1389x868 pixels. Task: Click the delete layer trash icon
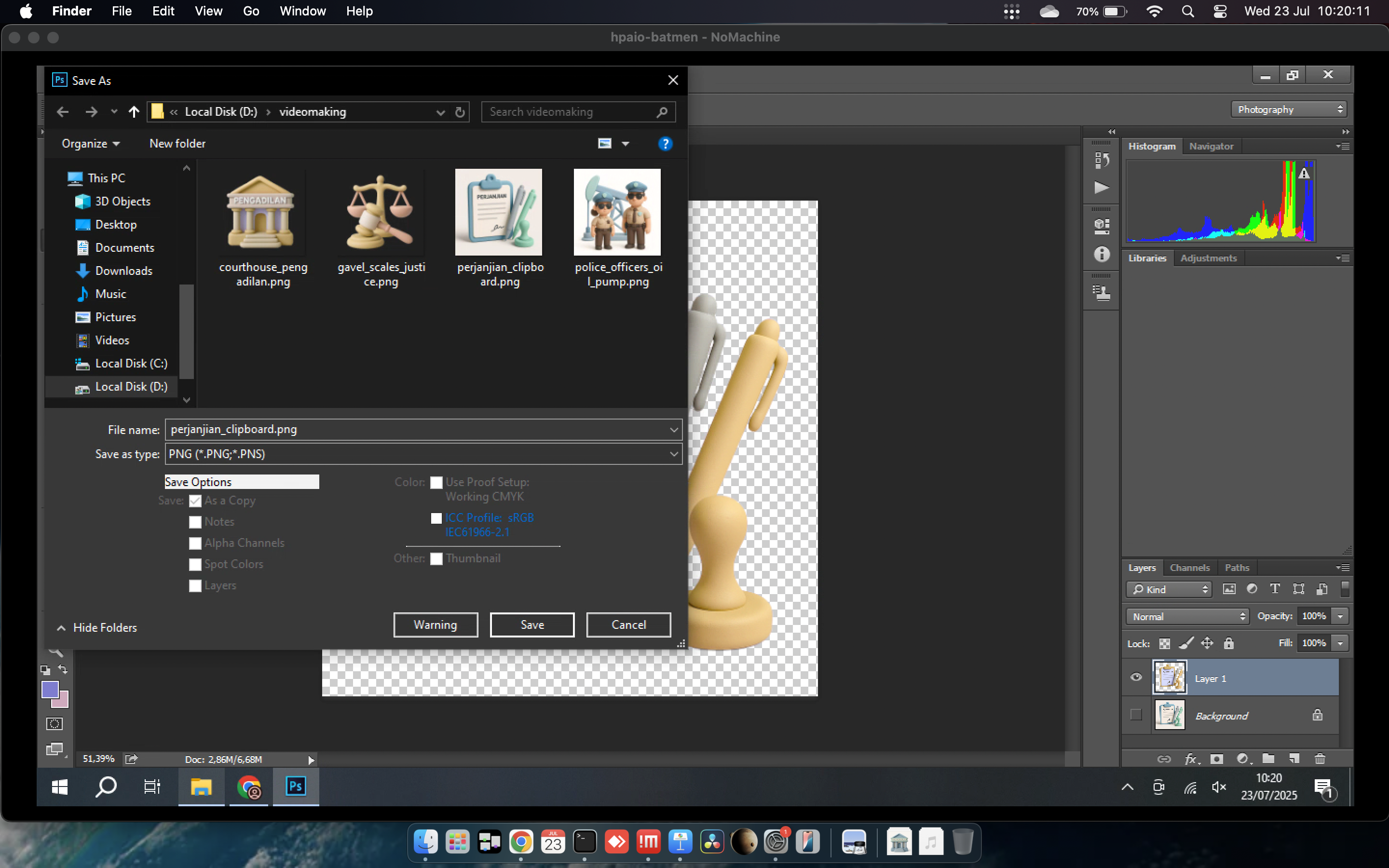(1320, 759)
